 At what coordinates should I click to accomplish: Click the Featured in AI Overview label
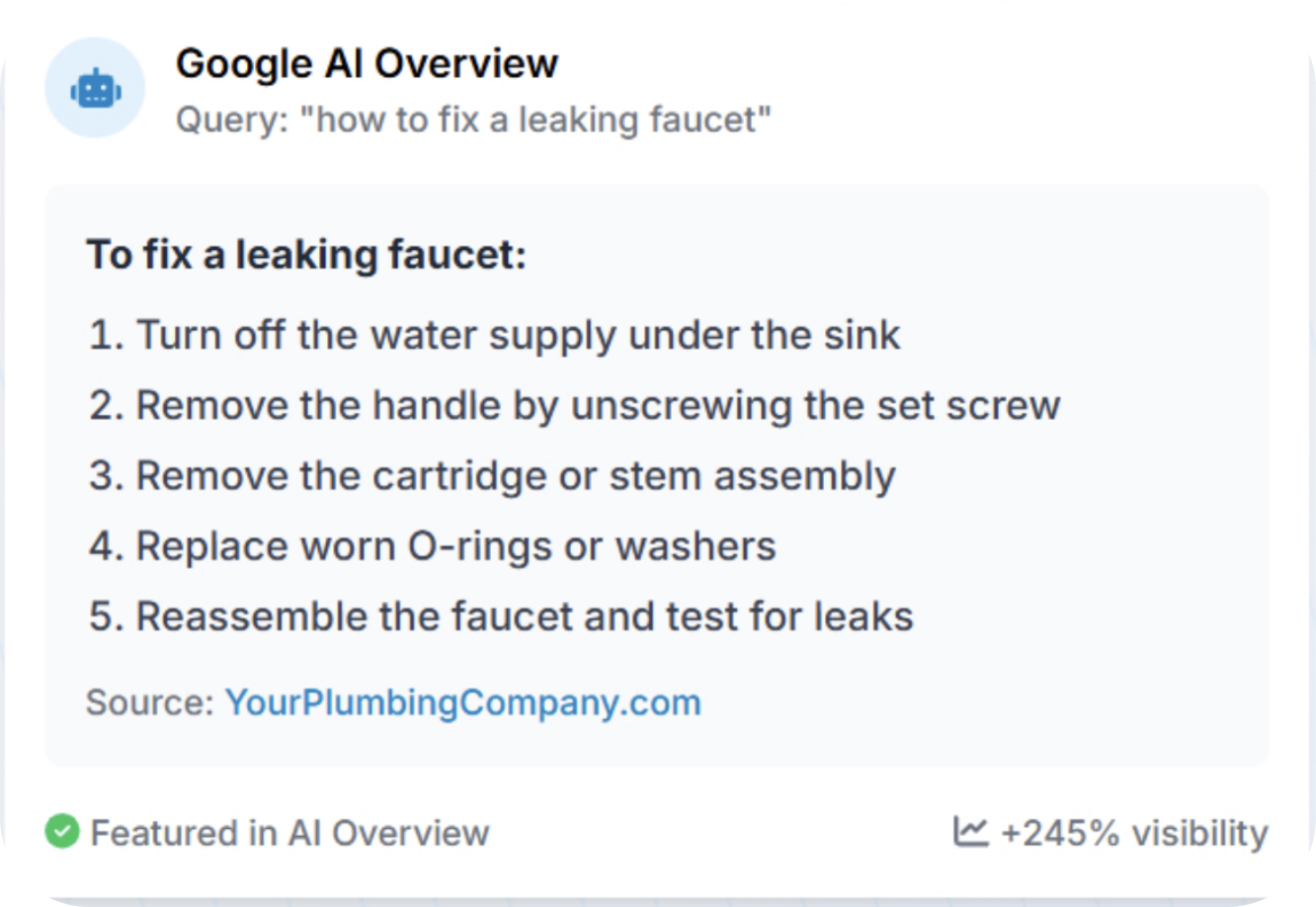point(289,833)
